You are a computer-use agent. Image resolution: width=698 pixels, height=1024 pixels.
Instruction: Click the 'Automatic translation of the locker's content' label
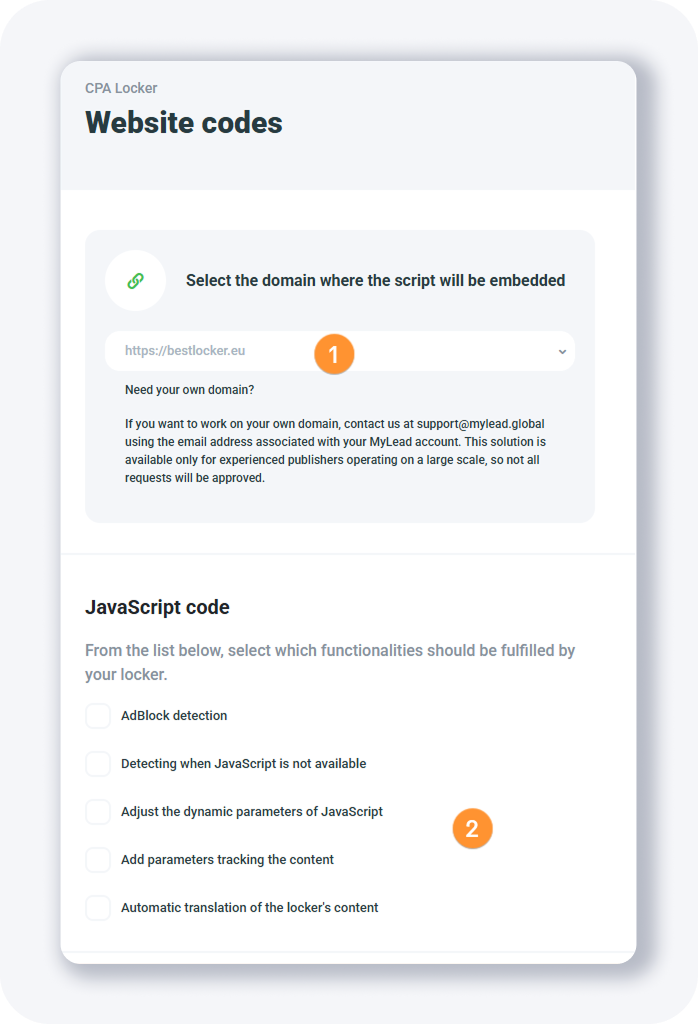coord(250,908)
